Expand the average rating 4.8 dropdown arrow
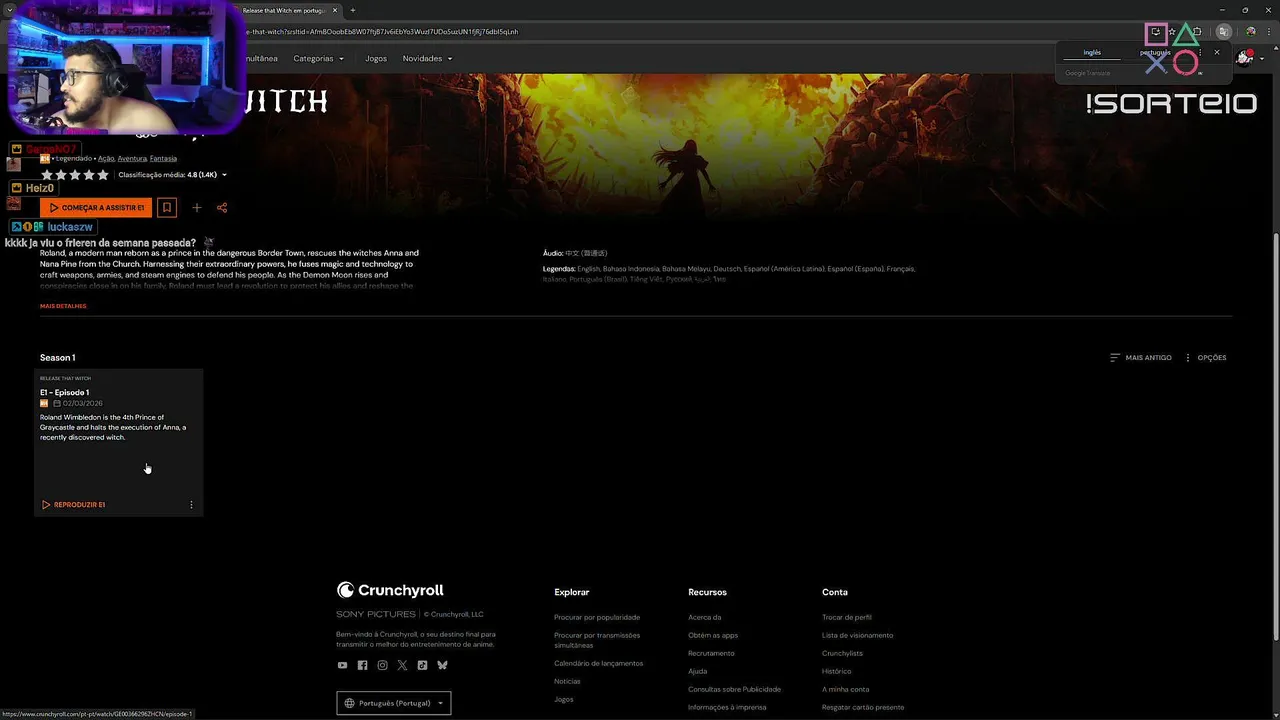Viewport: 1280px width, 720px height. pos(224,175)
